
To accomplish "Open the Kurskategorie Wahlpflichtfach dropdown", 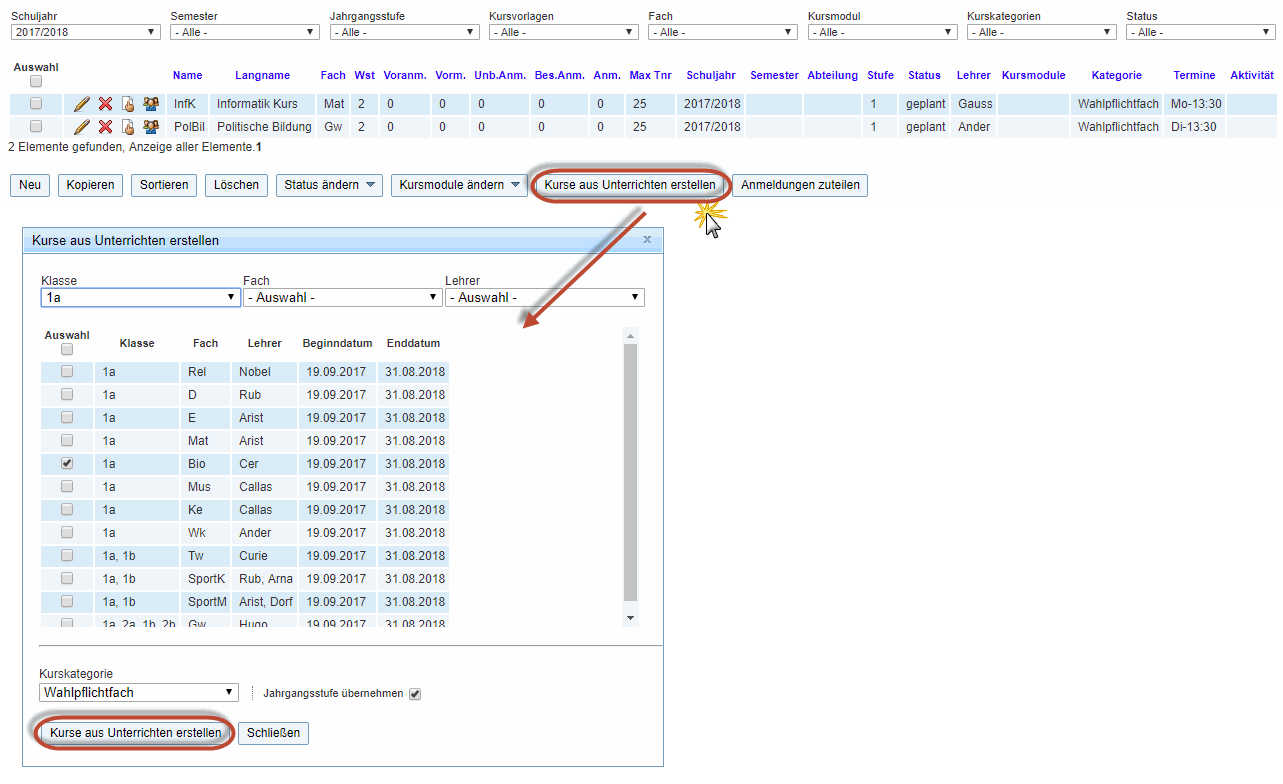I will coord(139,692).
